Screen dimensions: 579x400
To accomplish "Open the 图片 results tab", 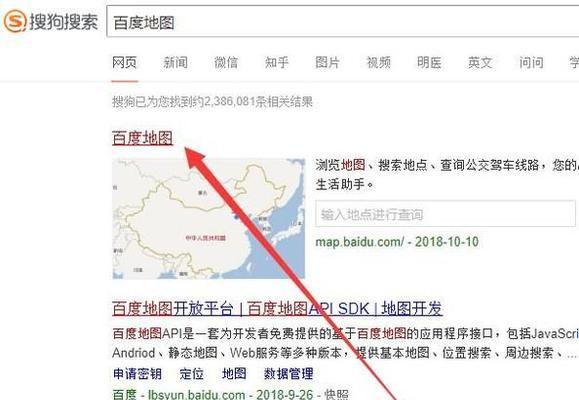I will [x=328, y=62].
